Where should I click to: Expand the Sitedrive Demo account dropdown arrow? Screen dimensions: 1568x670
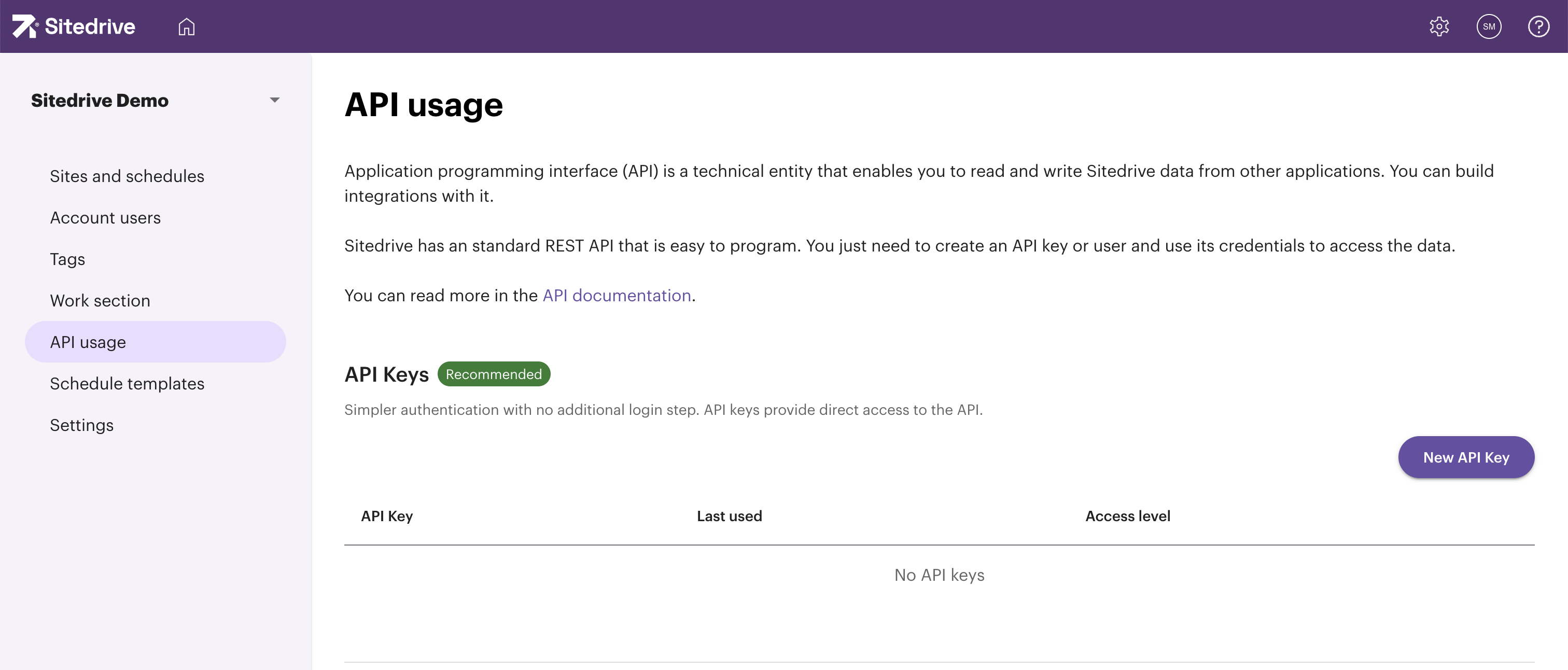(274, 101)
